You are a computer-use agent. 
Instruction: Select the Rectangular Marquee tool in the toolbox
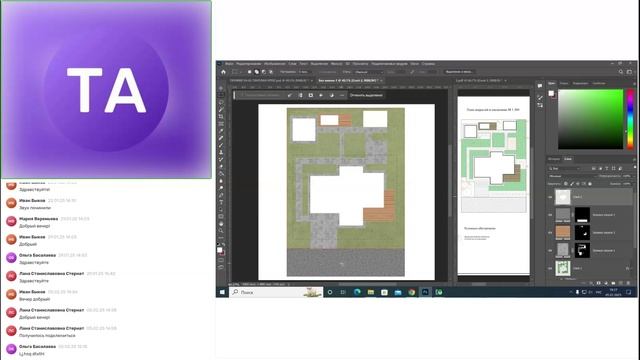221,95
